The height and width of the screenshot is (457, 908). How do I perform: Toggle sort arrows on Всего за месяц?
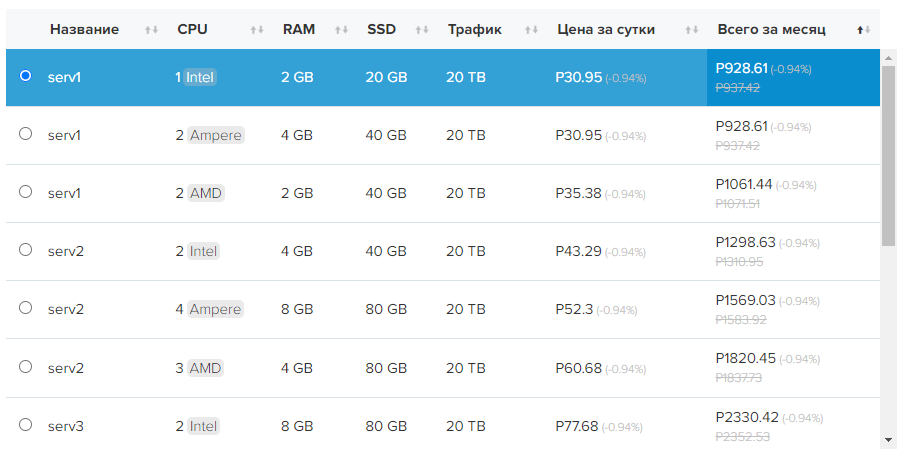864,30
